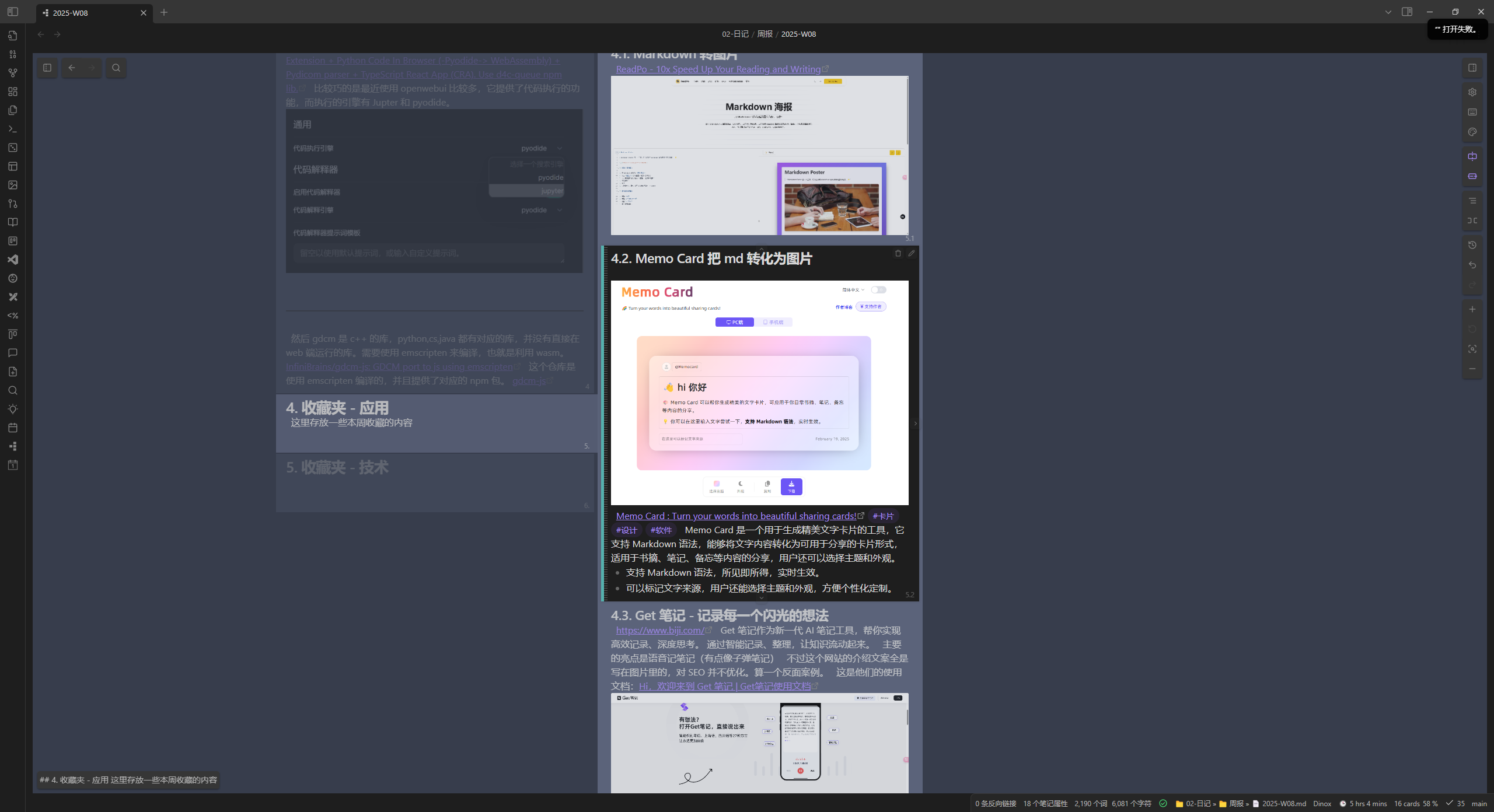Click the templater ribbon icon
The height and width of the screenshot is (812, 1494).
13,316
